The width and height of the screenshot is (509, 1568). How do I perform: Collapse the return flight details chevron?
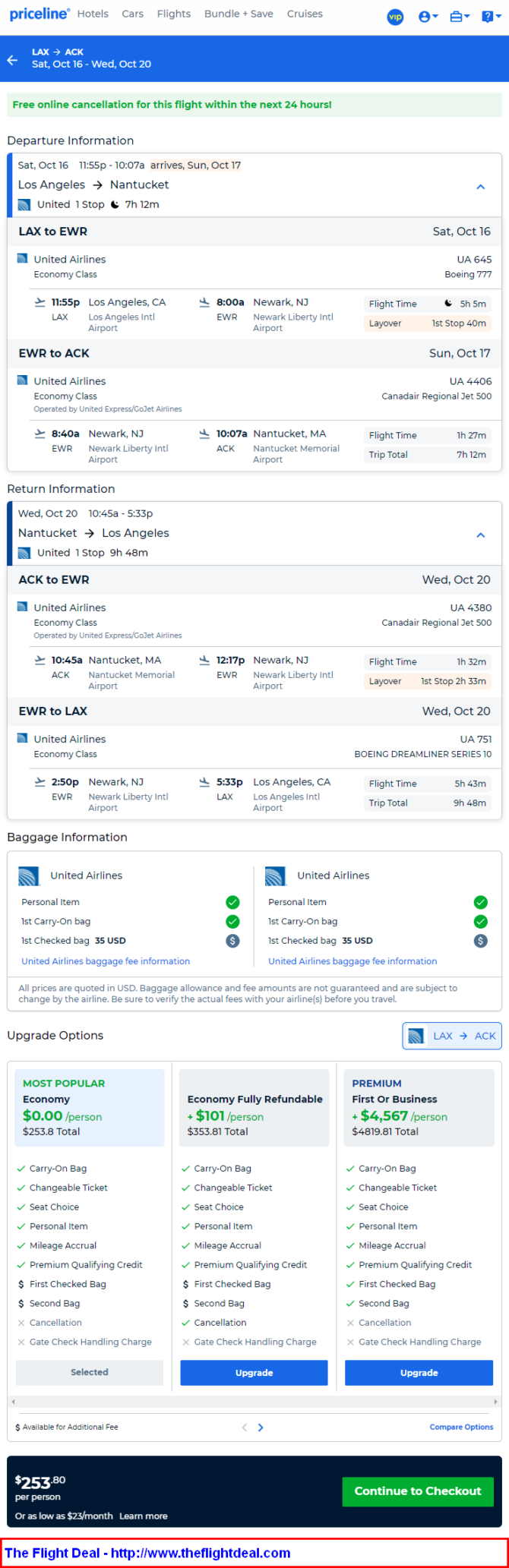tap(480, 535)
